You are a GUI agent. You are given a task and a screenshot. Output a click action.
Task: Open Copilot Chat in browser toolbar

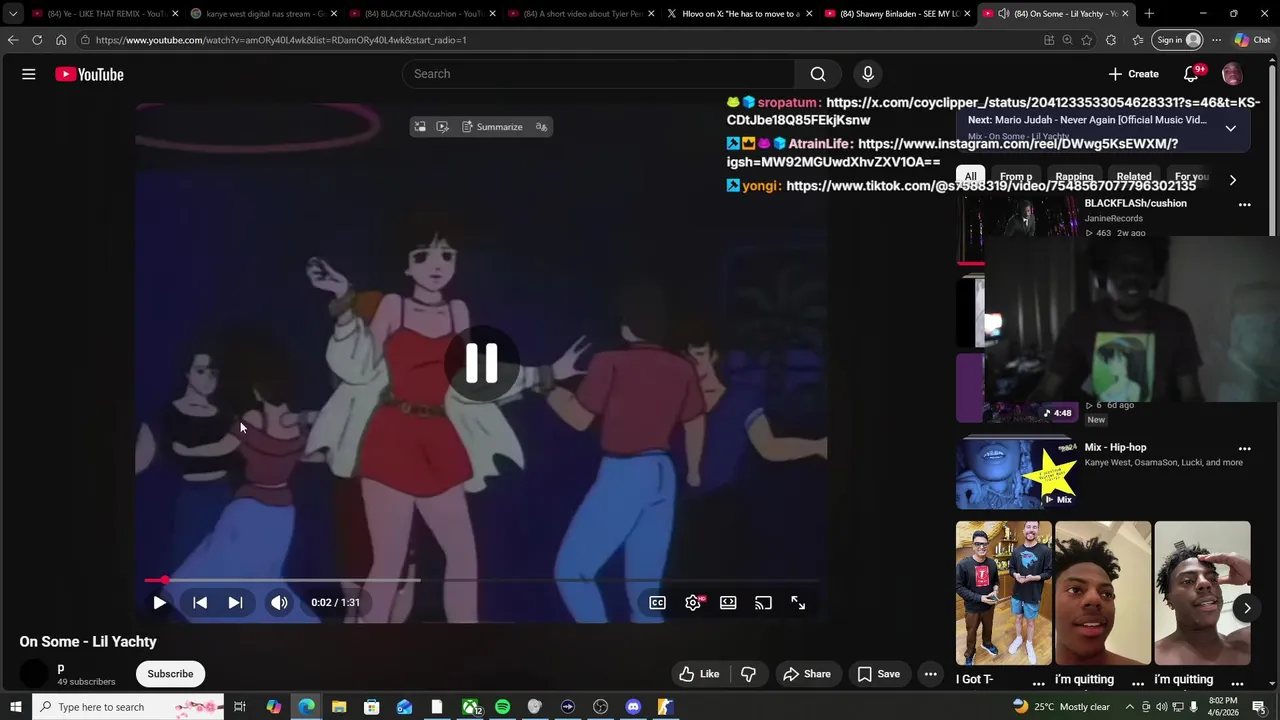click(x=1252, y=40)
